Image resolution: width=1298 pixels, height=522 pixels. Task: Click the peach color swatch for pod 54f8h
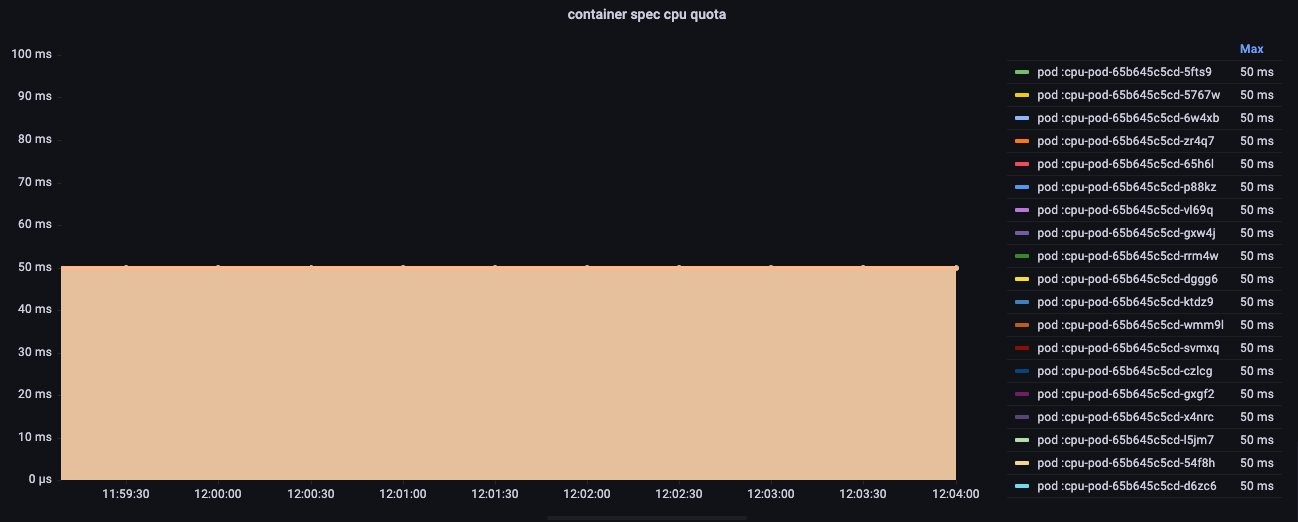pyautogui.click(x=1022, y=463)
